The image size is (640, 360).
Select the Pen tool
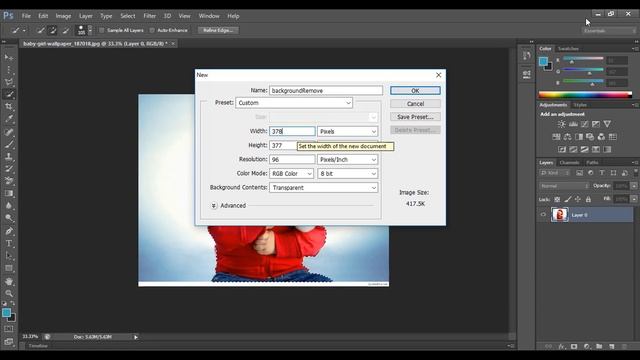coord(9,231)
